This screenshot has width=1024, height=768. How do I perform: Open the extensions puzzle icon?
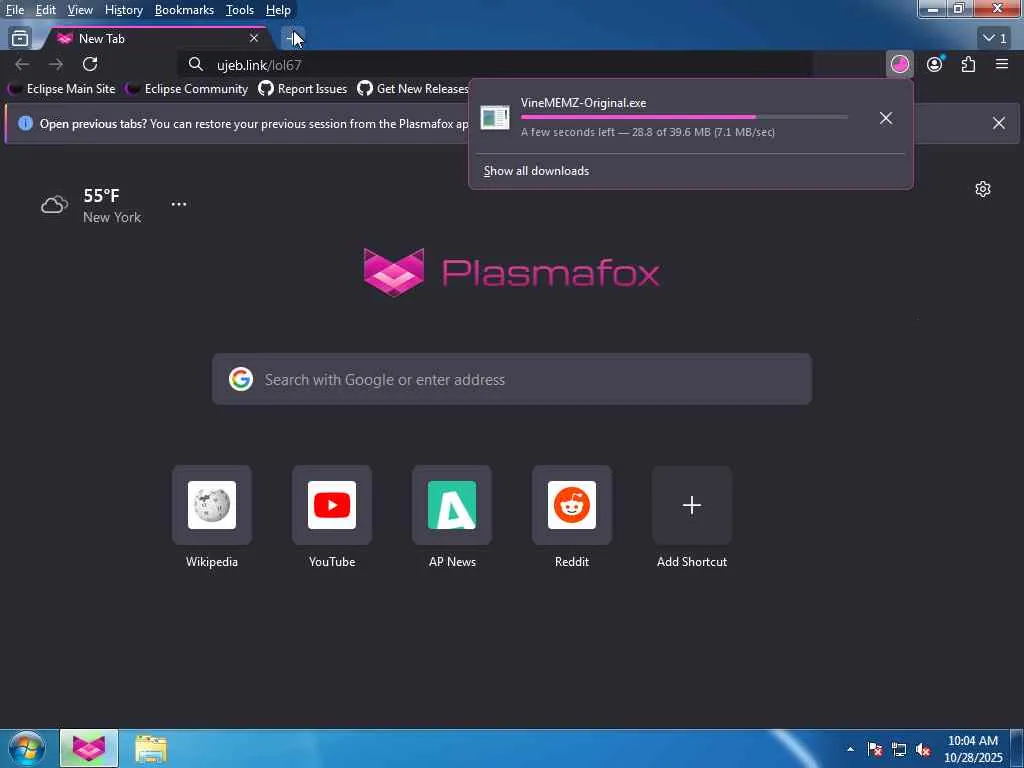point(968,64)
